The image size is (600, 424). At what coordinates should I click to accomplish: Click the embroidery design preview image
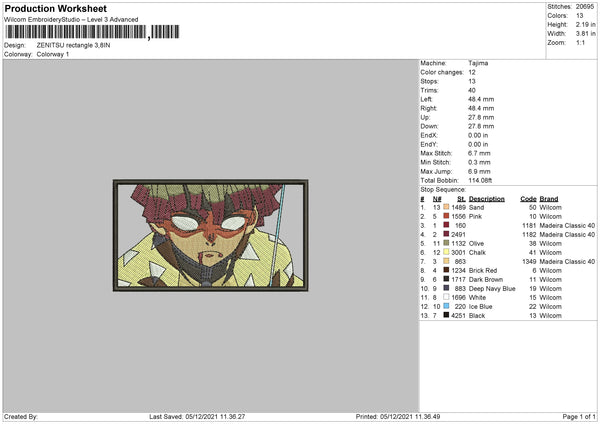210,235
